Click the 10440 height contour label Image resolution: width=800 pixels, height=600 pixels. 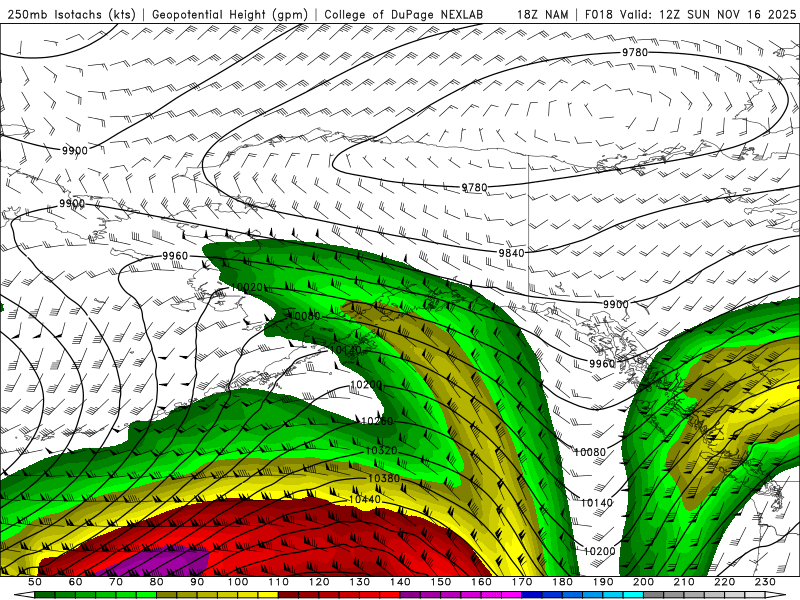(365, 499)
